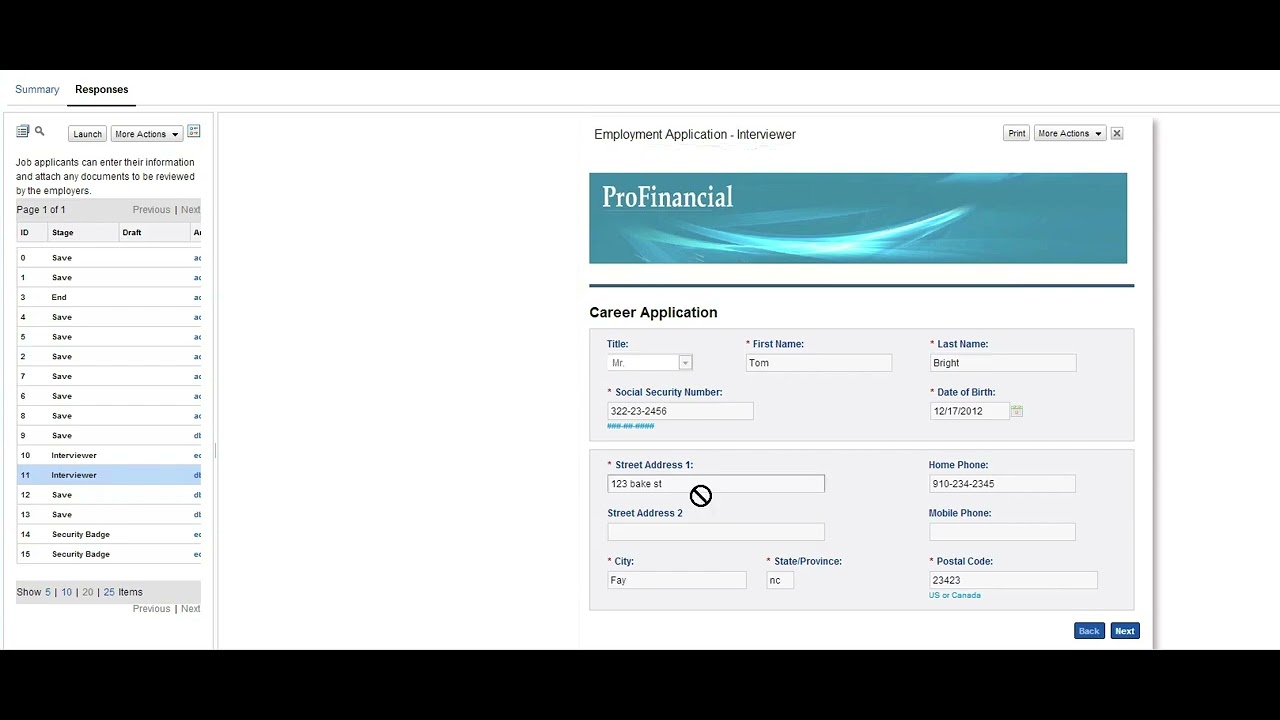This screenshot has height=720, width=1280.
Task: Click the 'US or Canada' hint text
Action: pyautogui.click(x=955, y=595)
